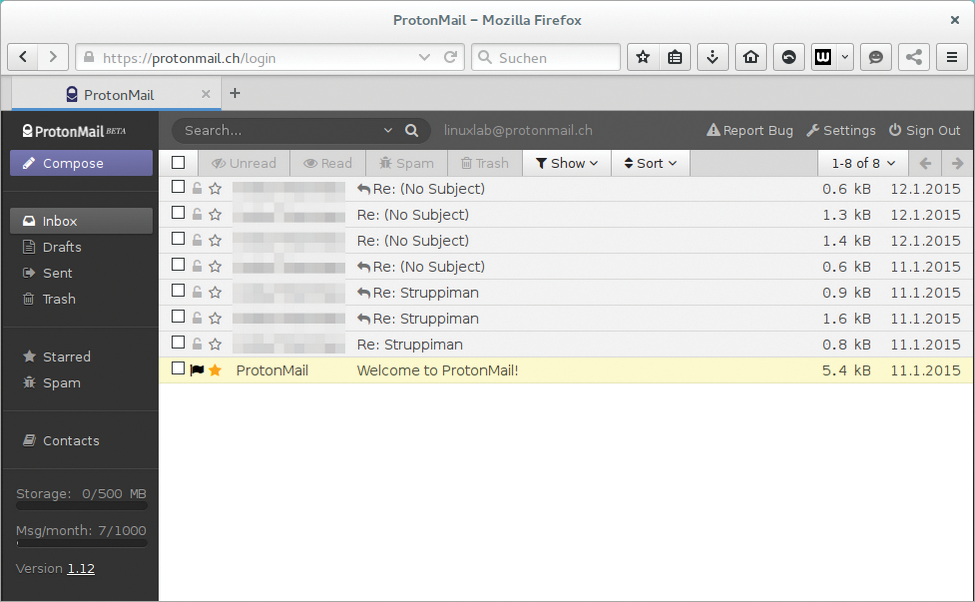This screenshot has height=602, width=975.
Task: Open the Spam folder
Action: 61,383
